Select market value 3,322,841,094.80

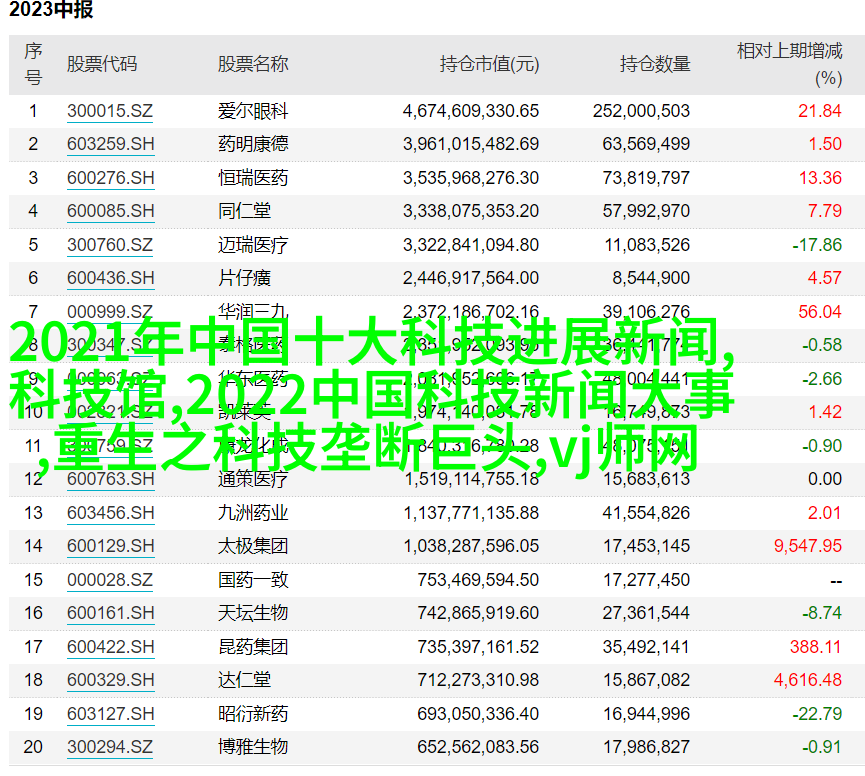471,244
